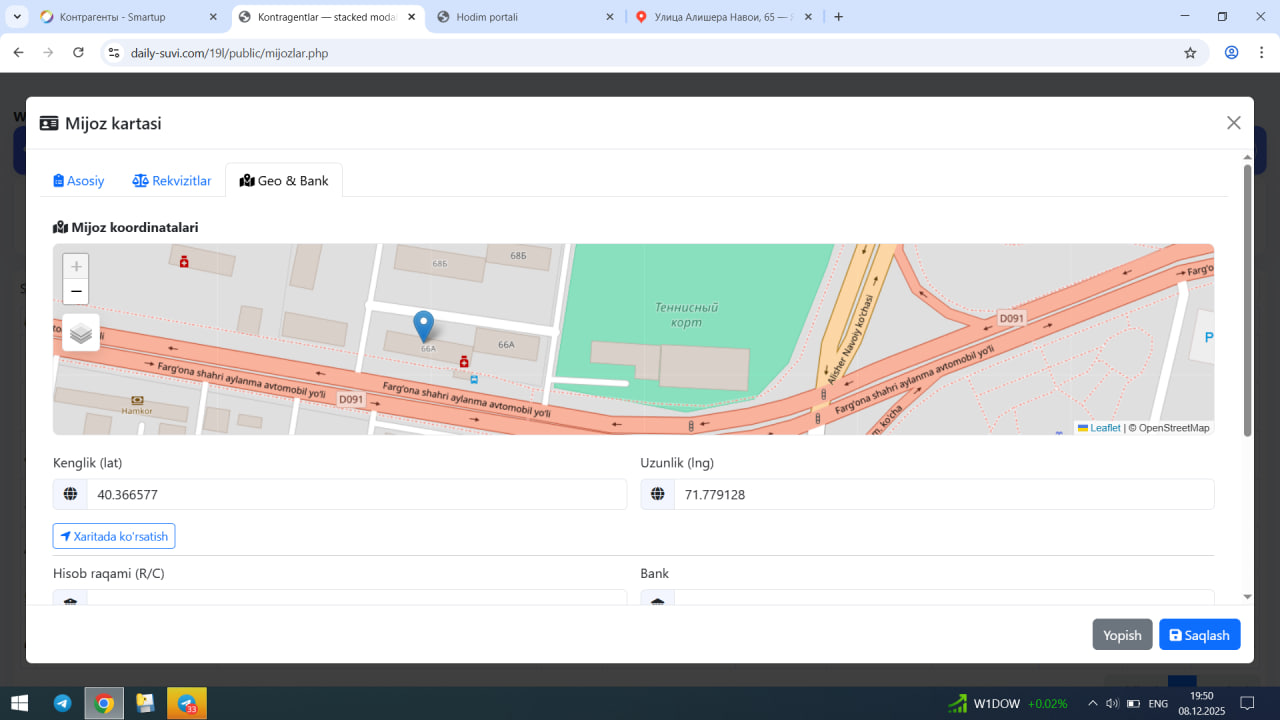Open the map layers control

coord(81,333)
